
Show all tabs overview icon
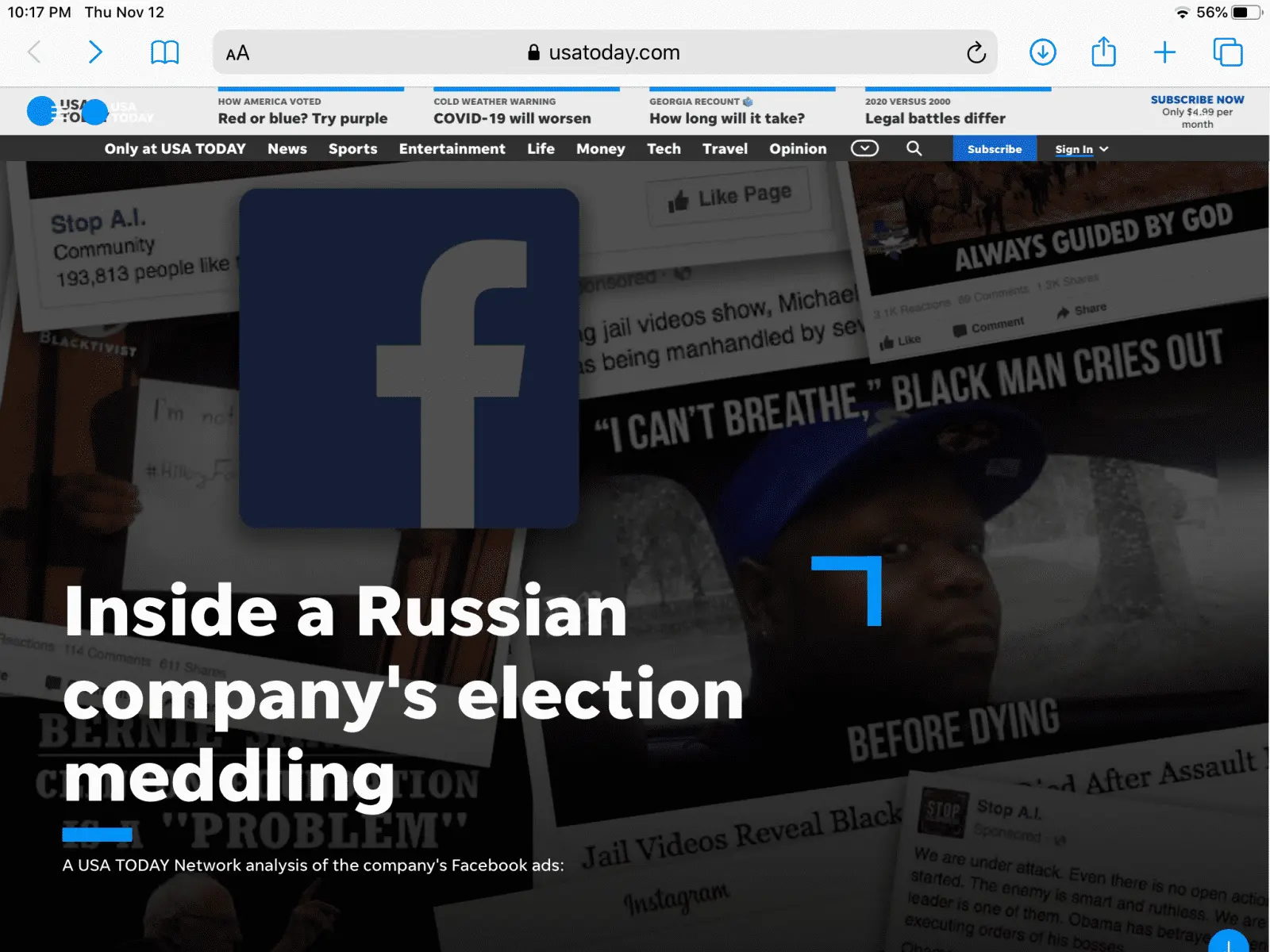(x=1228, y=52)
